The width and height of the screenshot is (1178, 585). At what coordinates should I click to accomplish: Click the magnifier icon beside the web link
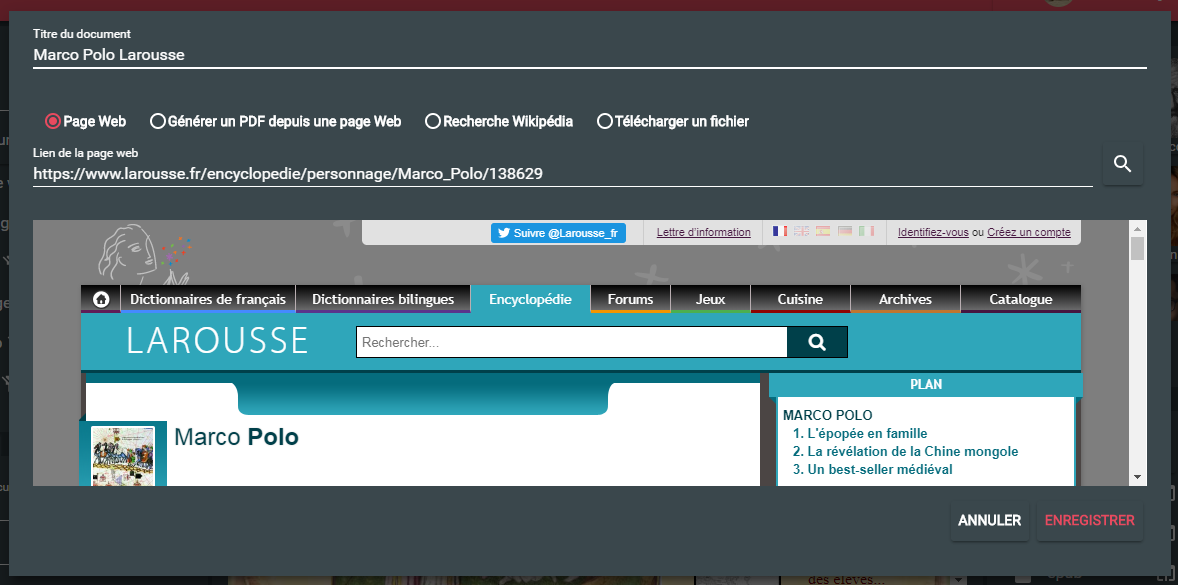[x=1122, y=164]
